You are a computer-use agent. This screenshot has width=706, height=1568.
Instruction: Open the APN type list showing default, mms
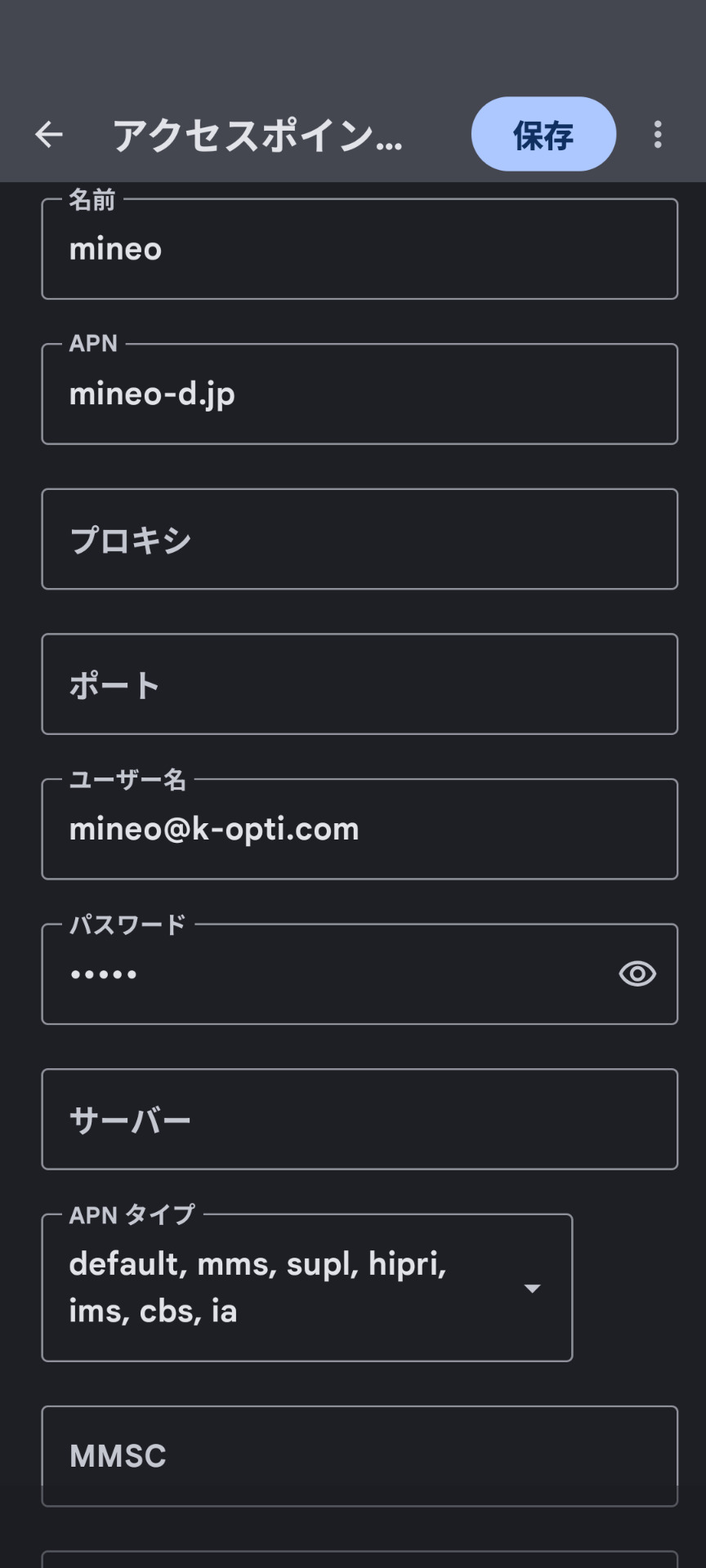278,1287
